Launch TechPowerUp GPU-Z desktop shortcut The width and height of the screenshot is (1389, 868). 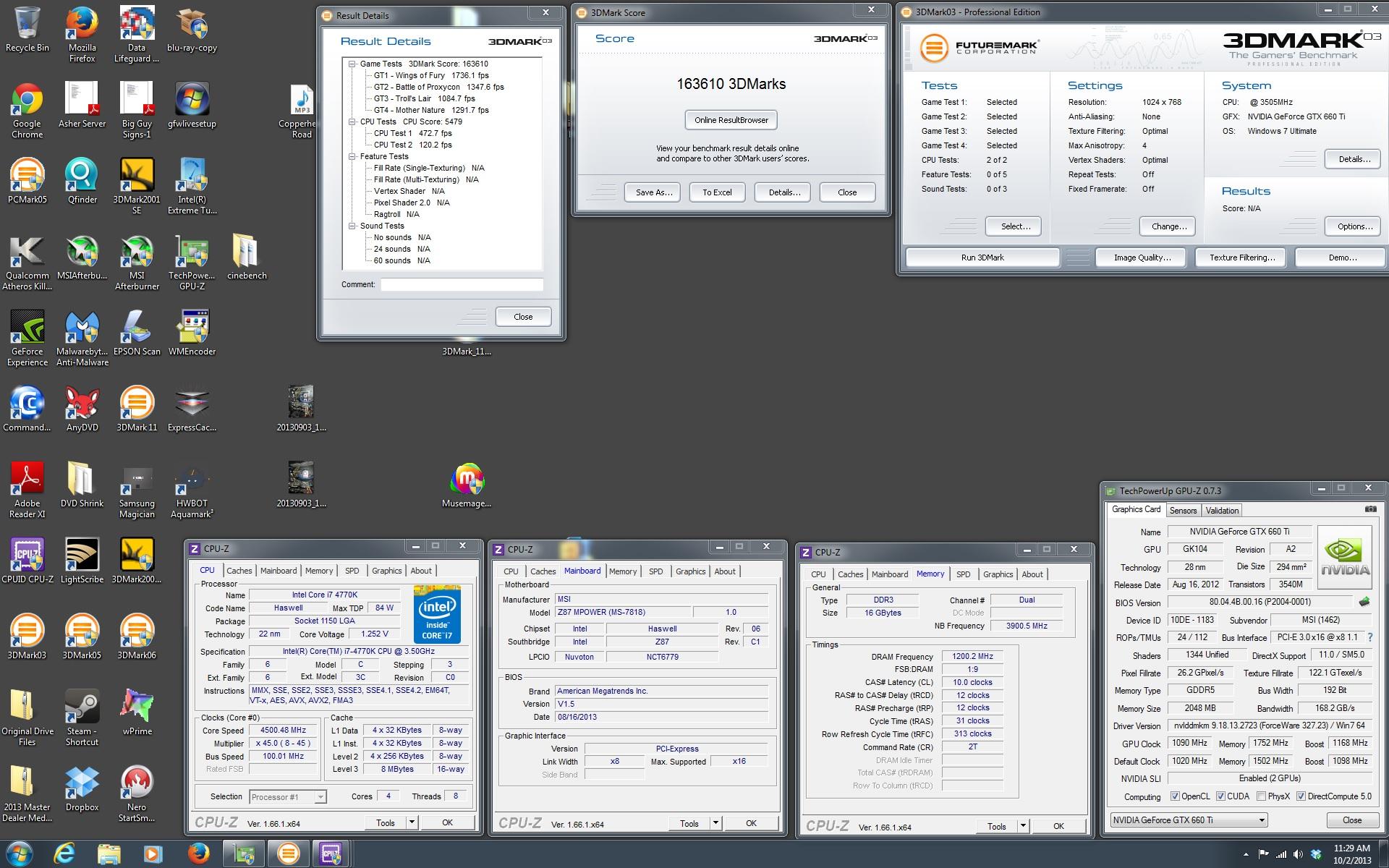coord(192,262)
